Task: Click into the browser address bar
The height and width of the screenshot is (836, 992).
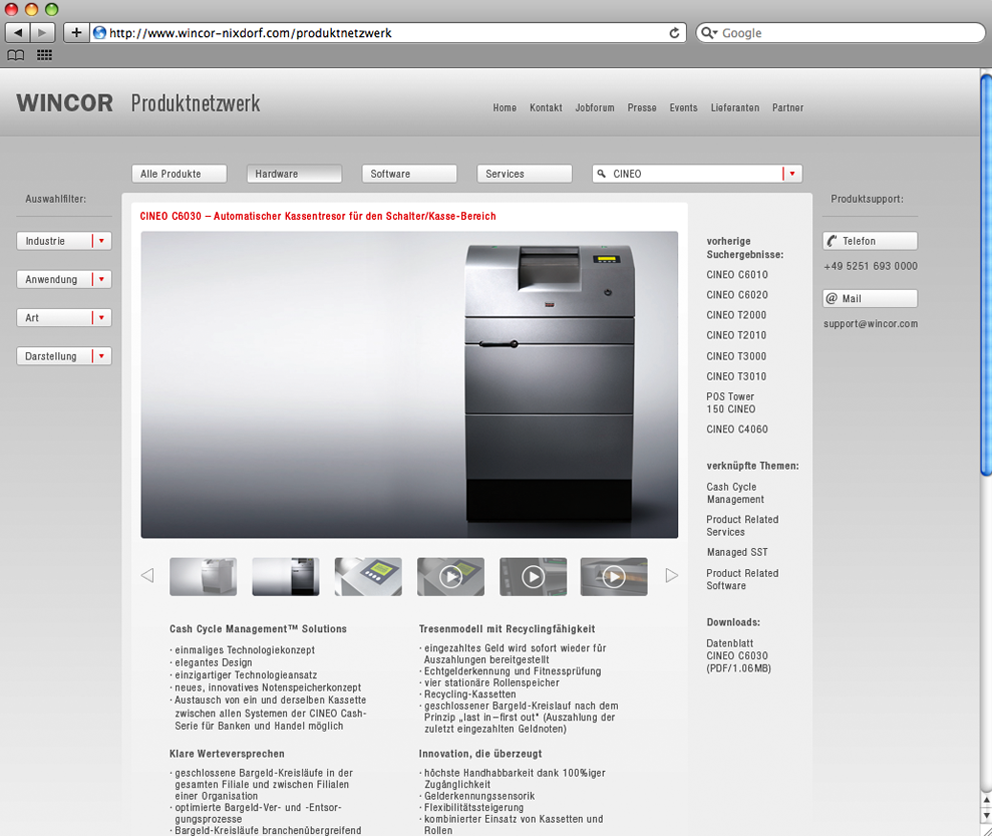Action: point(386,33)
